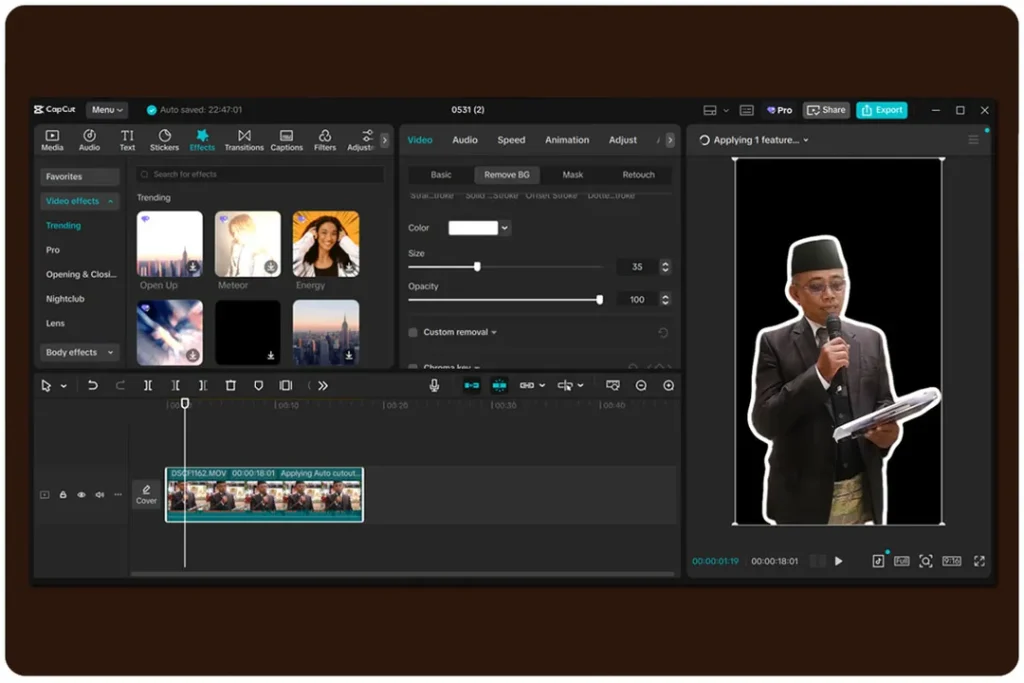The image size is (1024, 683).
Task: Click the Split clip tool
Action: (148, 385)
